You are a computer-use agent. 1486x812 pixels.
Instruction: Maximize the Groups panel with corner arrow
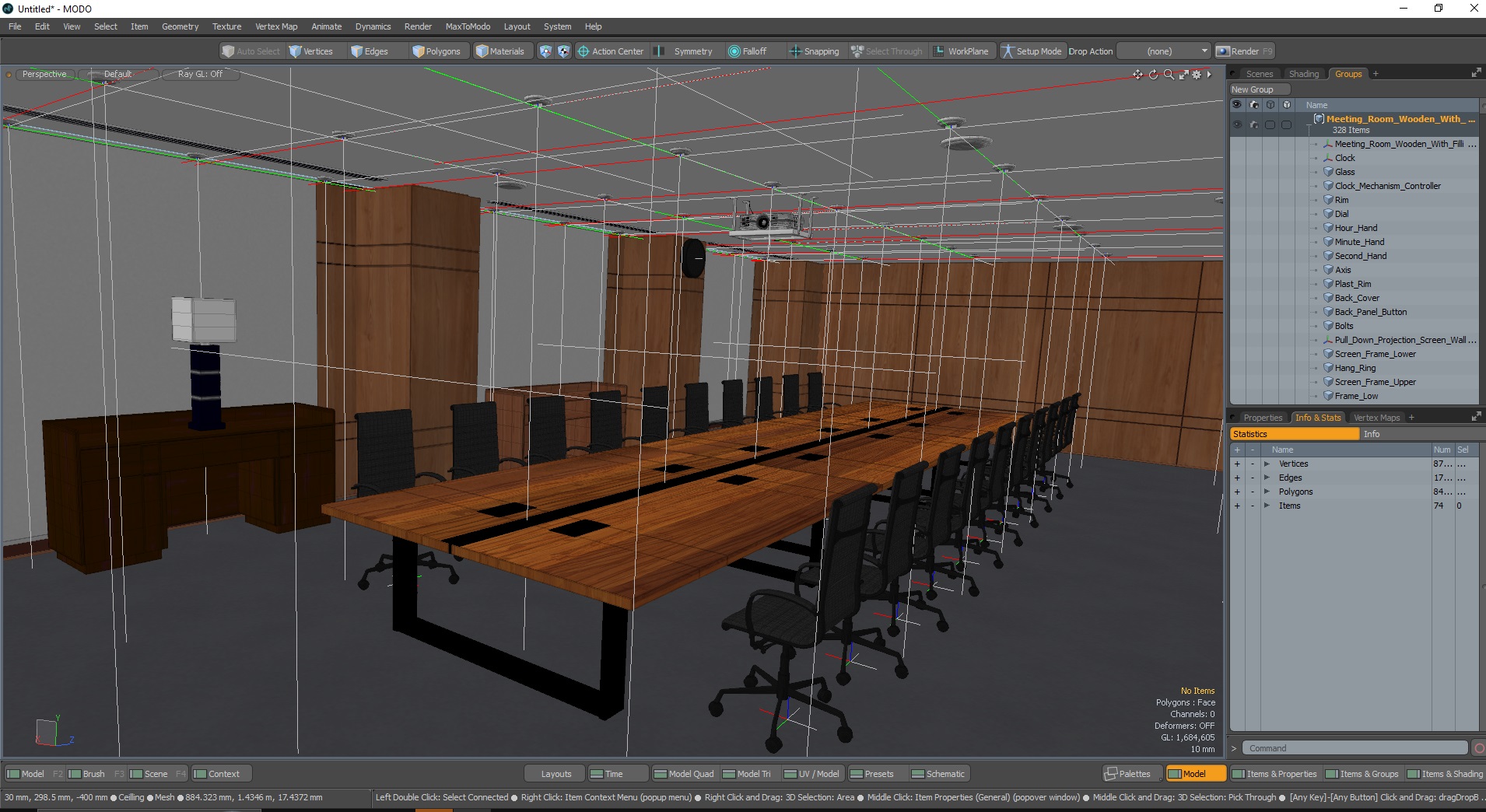point(1476,73)
